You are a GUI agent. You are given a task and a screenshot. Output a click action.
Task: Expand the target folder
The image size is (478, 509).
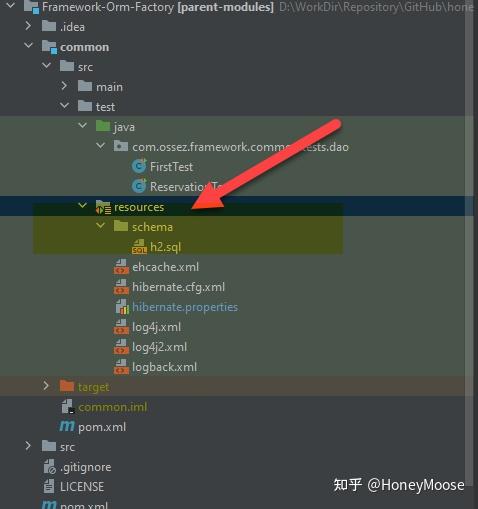pyautogui.click(x=46, y=386)
